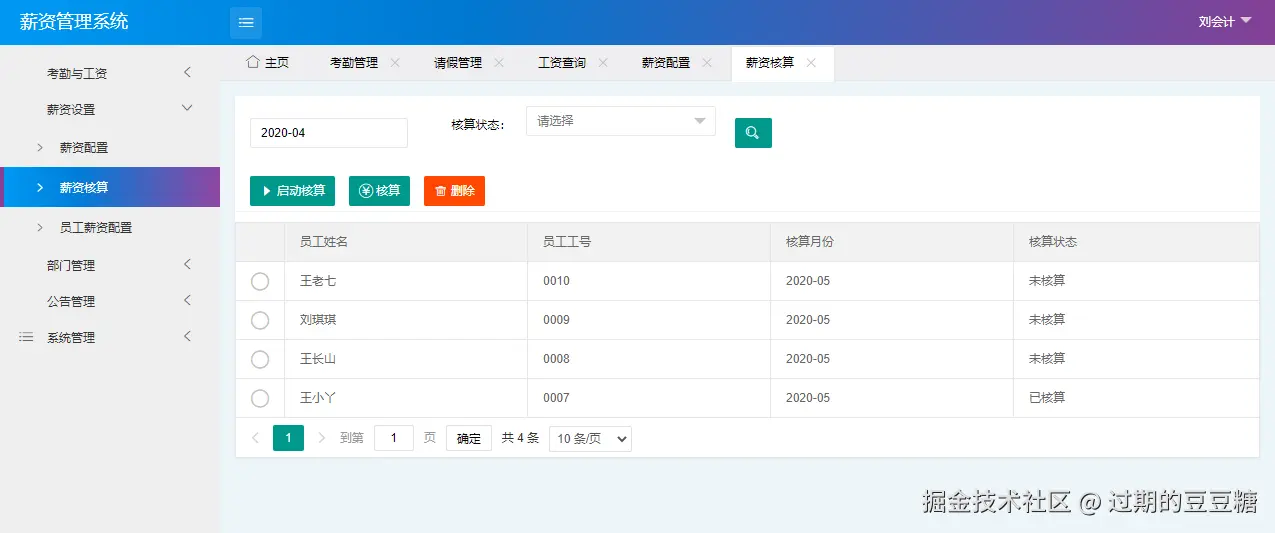The height and width of the screenshot is (533, 1275).
Task: Toggle the sidebar with the hamburger menu icon
Action: coord(246,22)
